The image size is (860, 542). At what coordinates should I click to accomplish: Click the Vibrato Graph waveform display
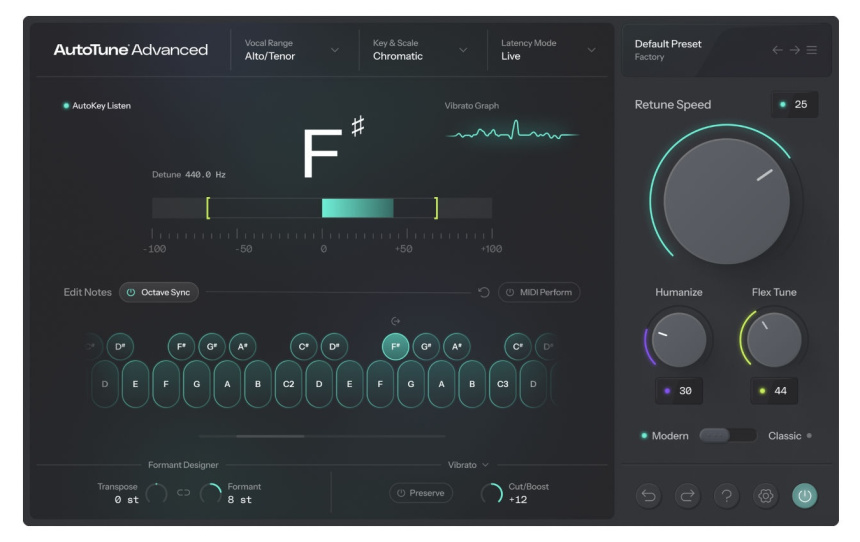(x=512, y=133)
